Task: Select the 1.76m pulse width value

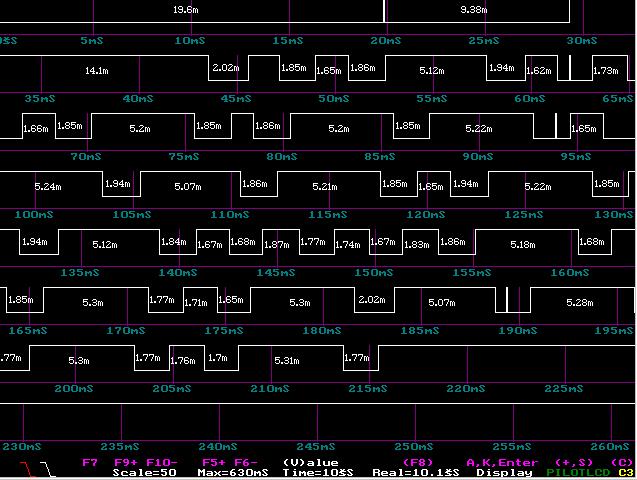Action: click(183, 361)
